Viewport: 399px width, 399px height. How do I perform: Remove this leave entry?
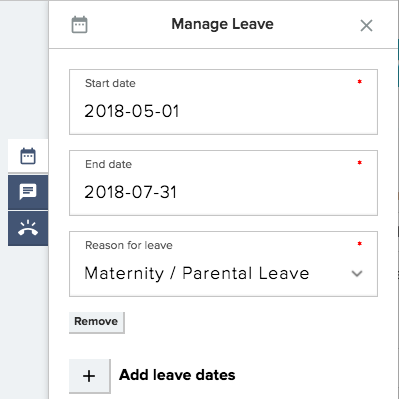coord(96,322)
